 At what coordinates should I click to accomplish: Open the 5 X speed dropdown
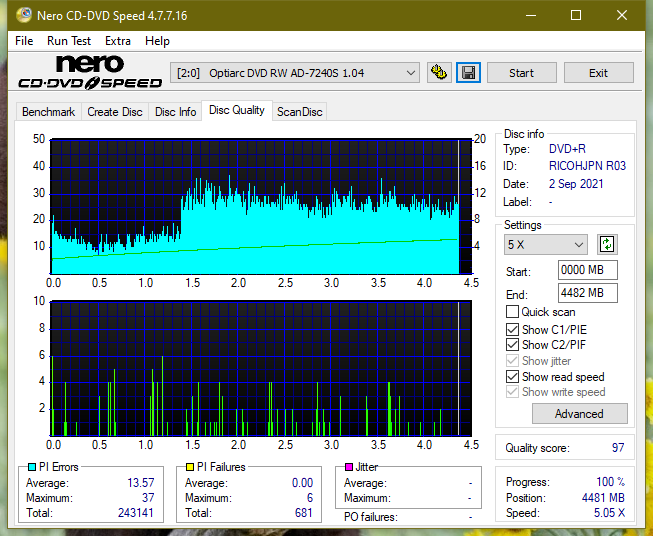coord(546,244)
